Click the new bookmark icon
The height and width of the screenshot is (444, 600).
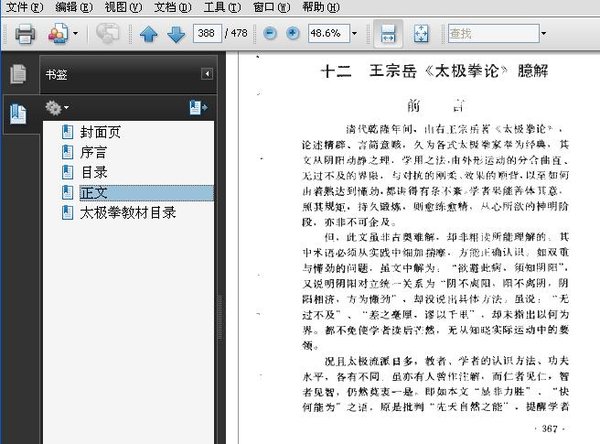click(198, 108)
